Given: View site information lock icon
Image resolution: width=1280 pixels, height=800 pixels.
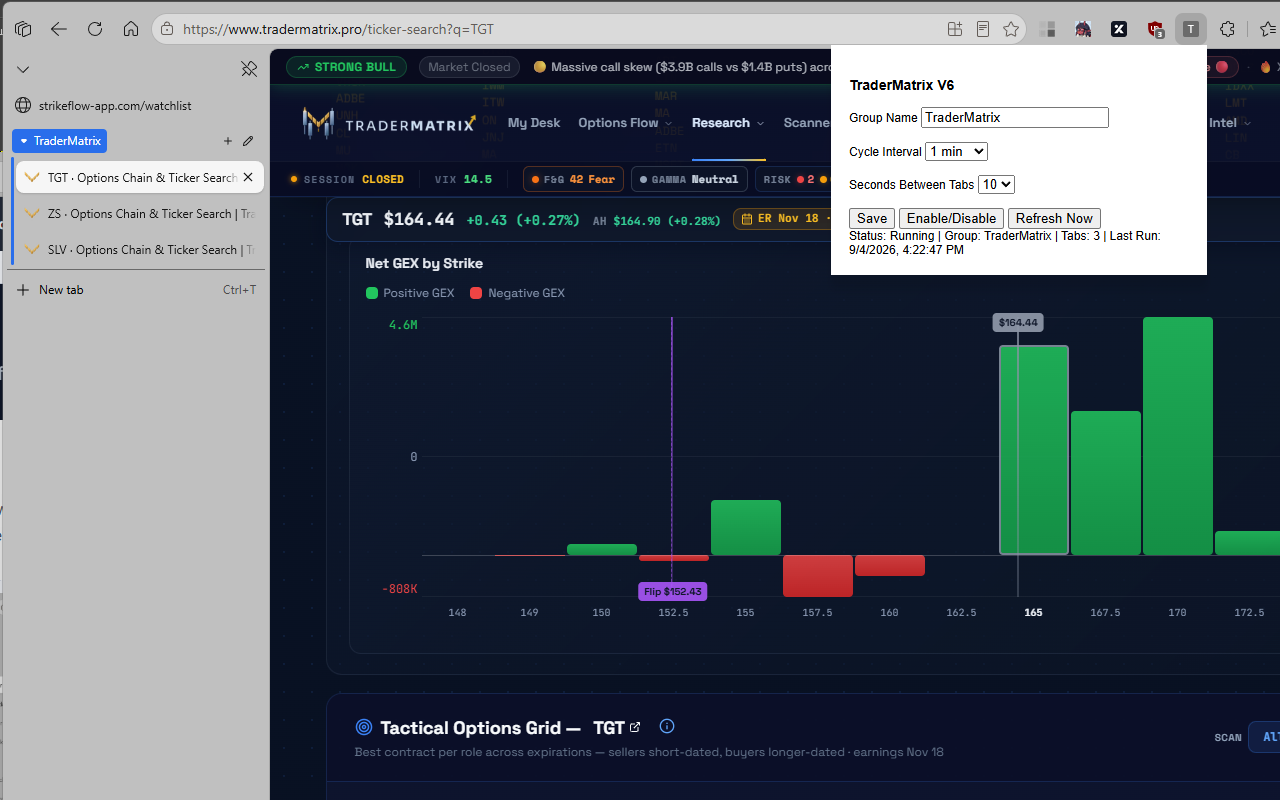Looking at the screenshot, I should 167,29.
